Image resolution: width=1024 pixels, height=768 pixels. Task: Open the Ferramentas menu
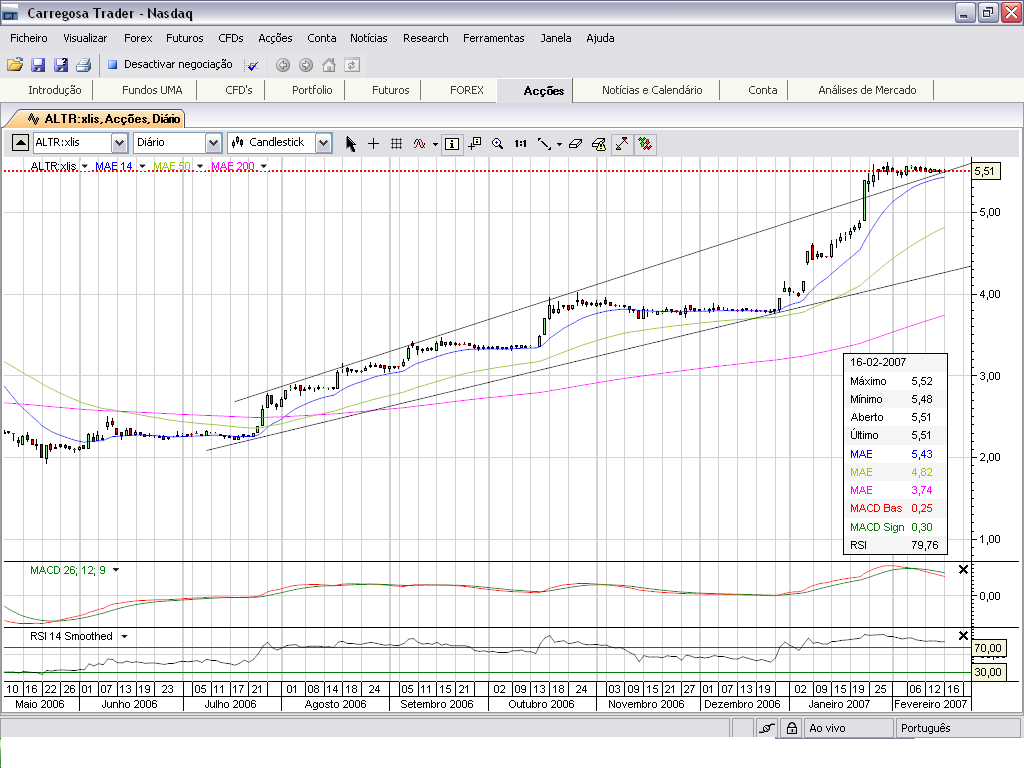pyautogui.click(x=493, y=38)
